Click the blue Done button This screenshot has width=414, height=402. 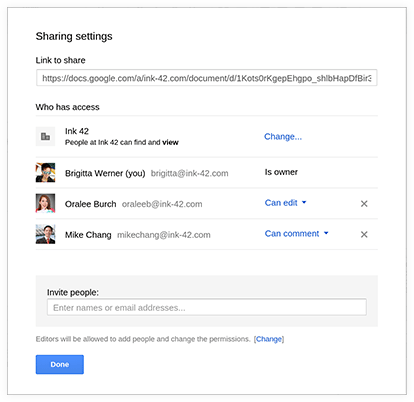pyautogui.click(x=60, y=364)
